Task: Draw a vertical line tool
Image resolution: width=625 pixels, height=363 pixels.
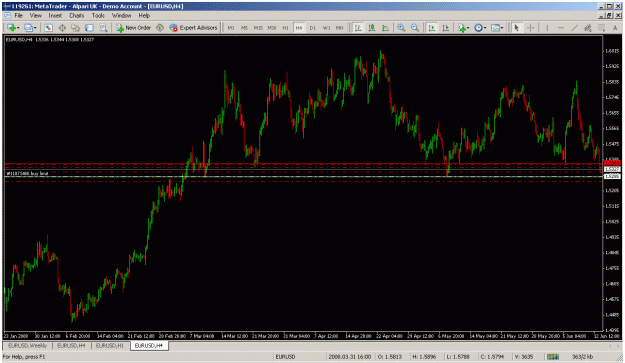Action: point(547,27)
